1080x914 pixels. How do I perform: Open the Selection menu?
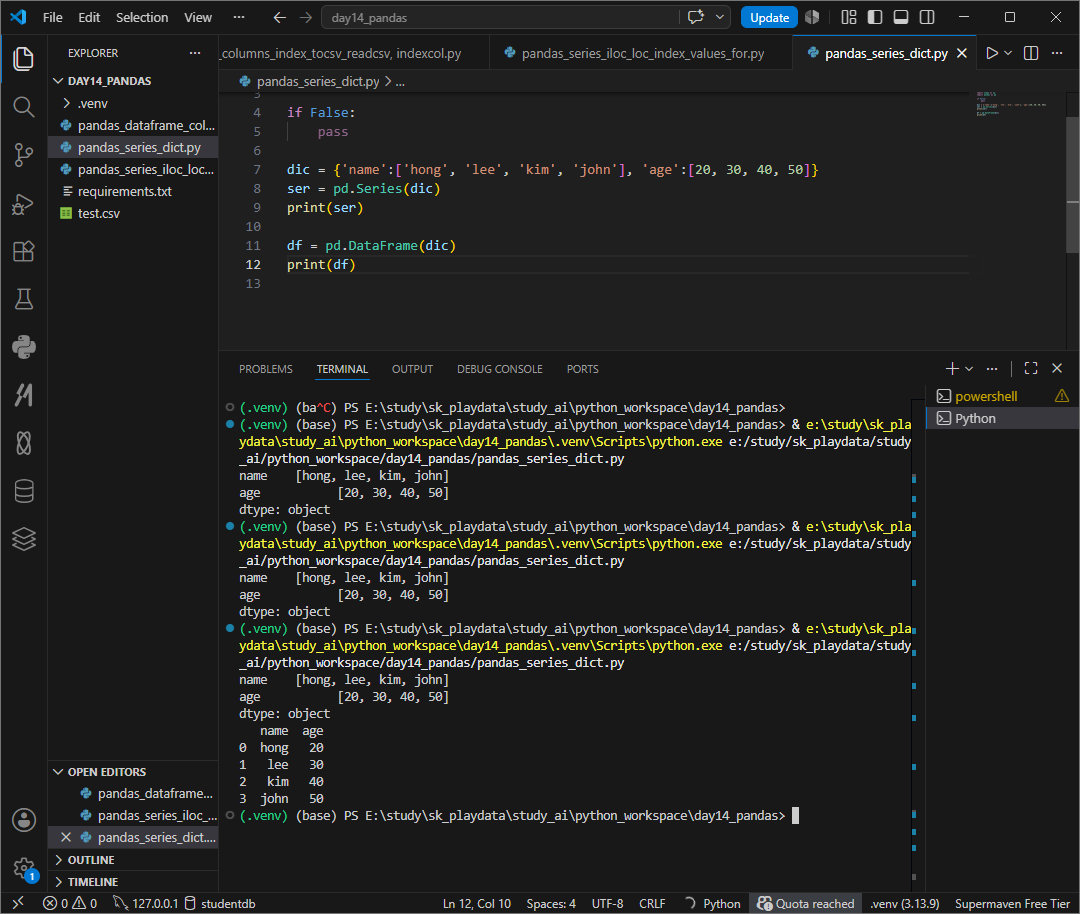[x=142, y=17]
